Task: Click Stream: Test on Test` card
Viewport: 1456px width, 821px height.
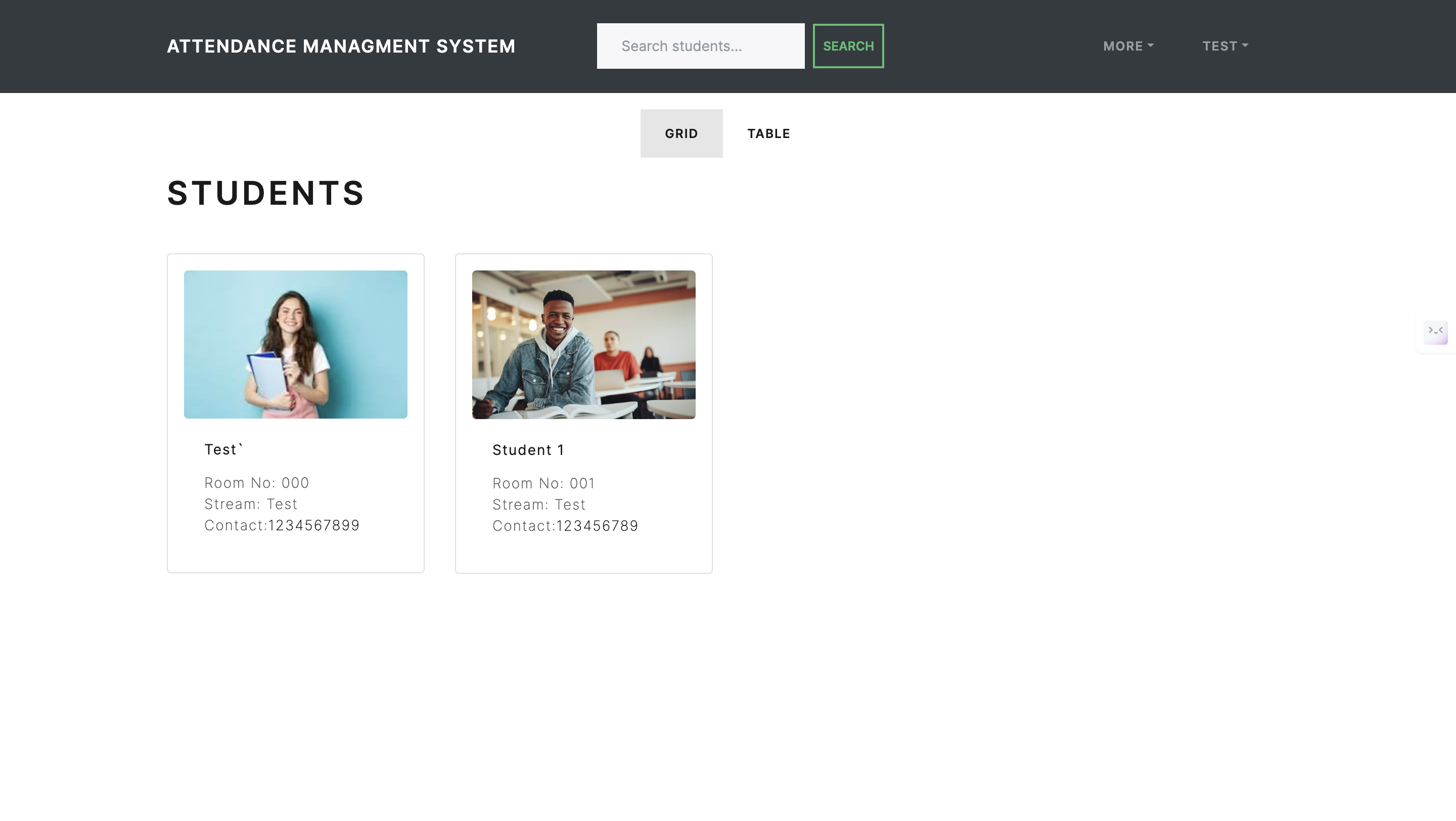Action: (x=250, y=504)
